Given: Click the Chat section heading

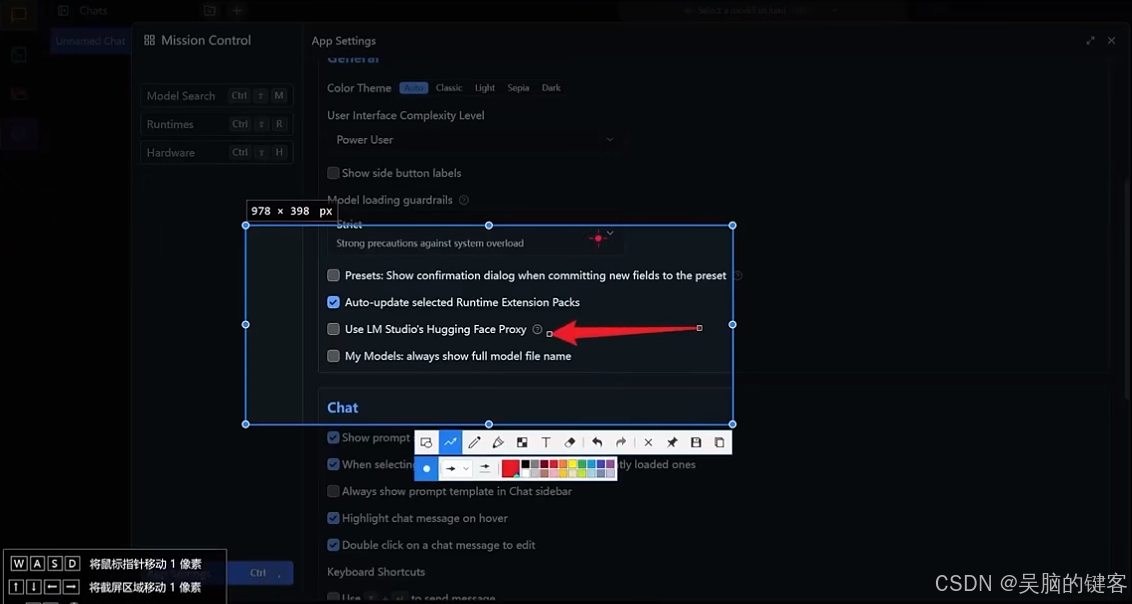Looking at the screenshot, I should [x=343, y=408].
